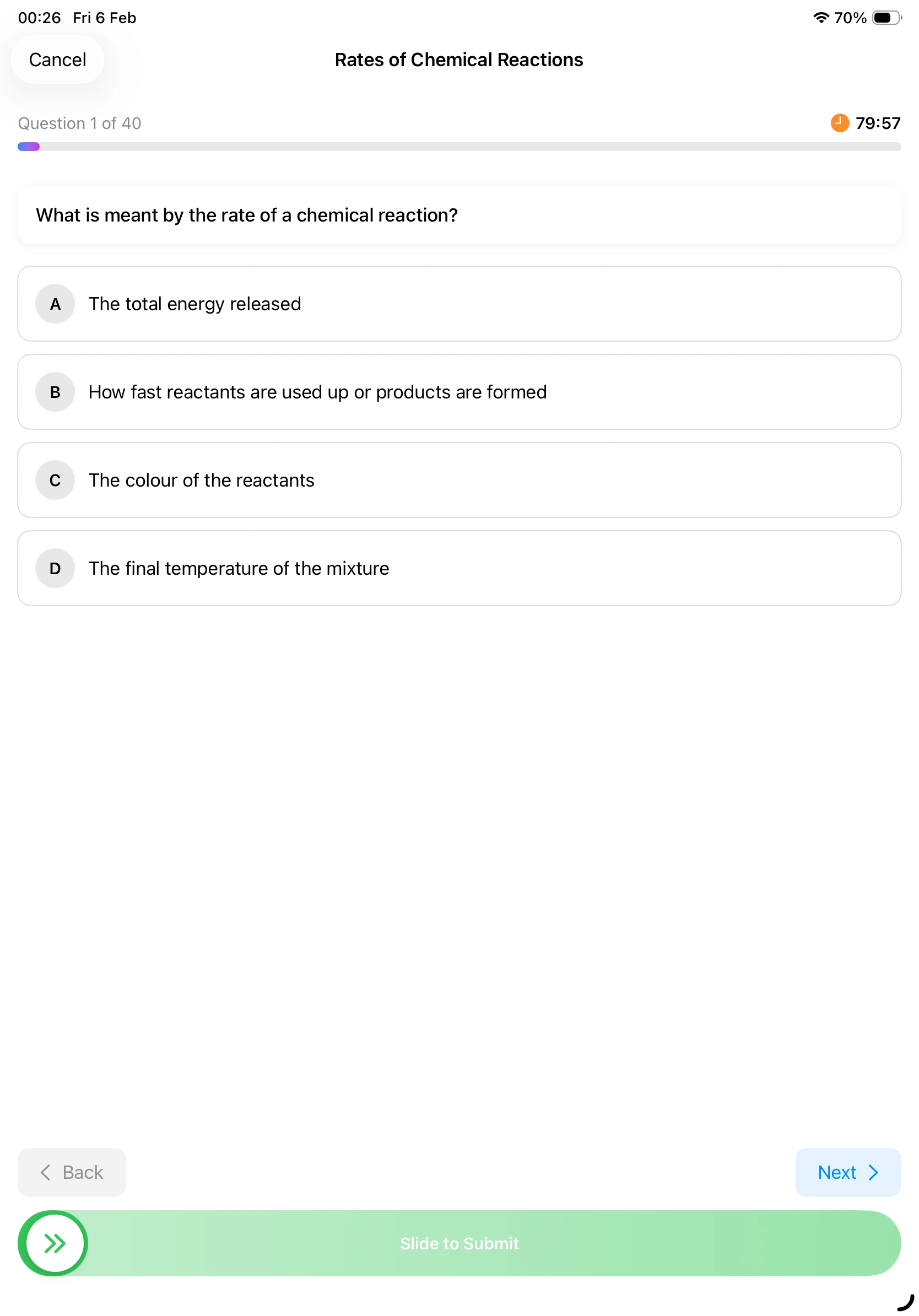Viewport: 919px width, 1316px height.
Task: Expand the Next navigation control
Action: [848, 1173]
